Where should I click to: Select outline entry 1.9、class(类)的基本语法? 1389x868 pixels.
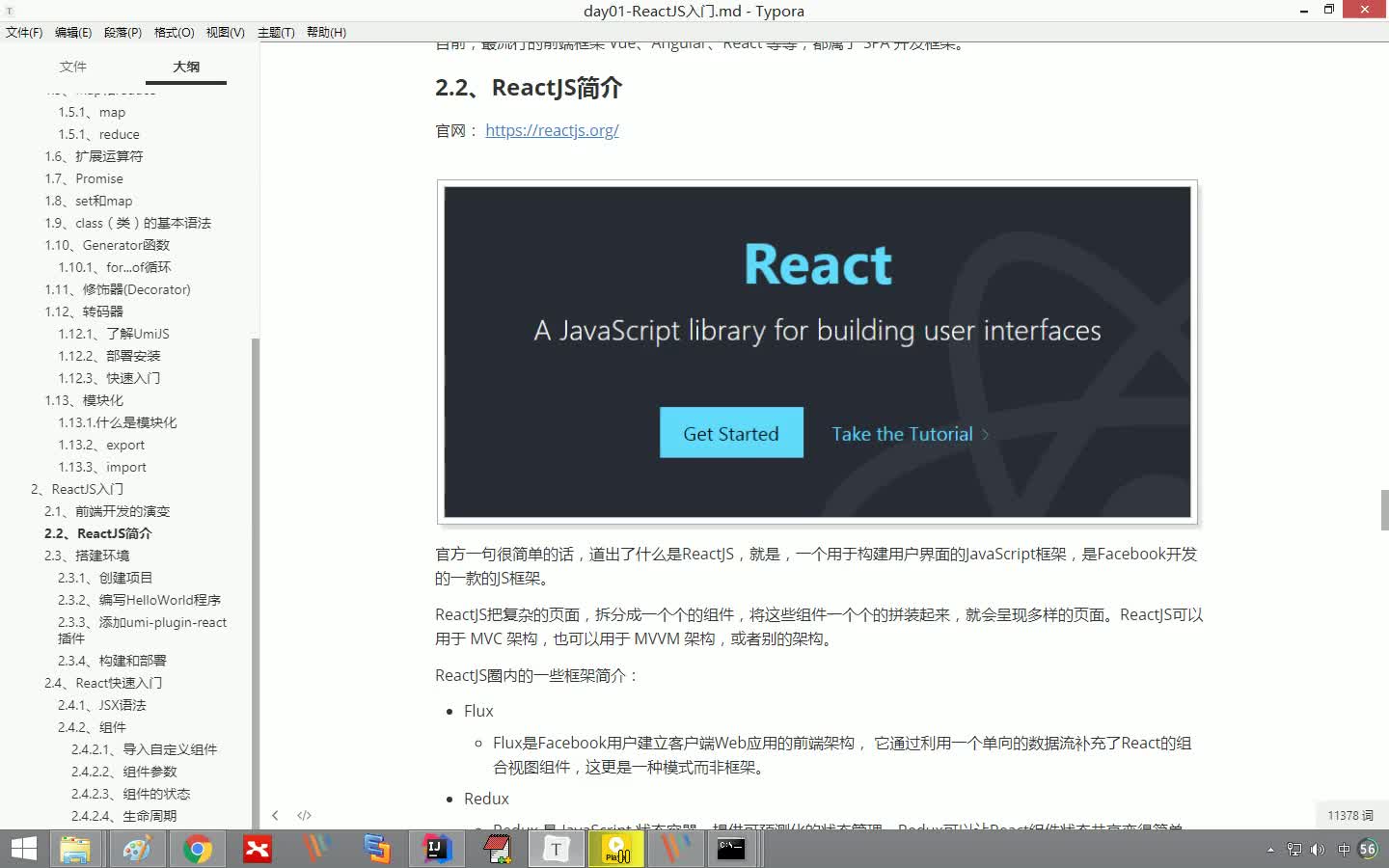[127, 223]
